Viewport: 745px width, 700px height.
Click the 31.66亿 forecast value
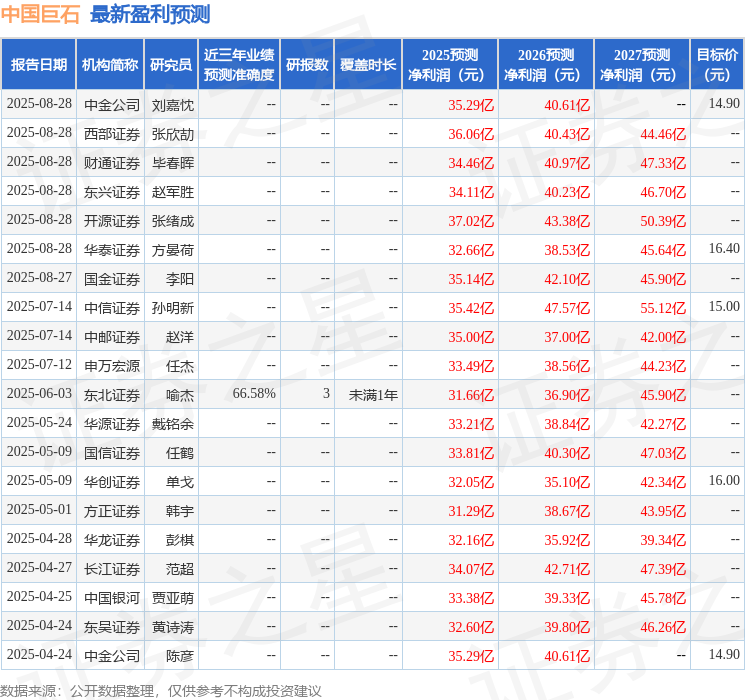coord(471,395)
